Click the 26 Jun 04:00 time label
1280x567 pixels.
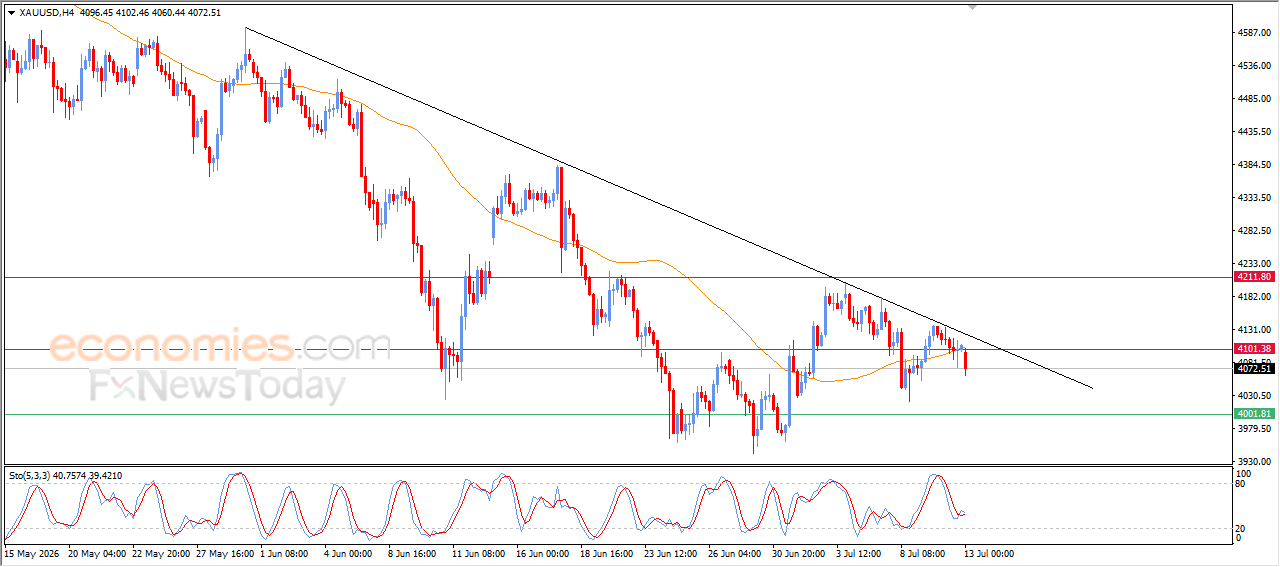[x=737, y=553]
